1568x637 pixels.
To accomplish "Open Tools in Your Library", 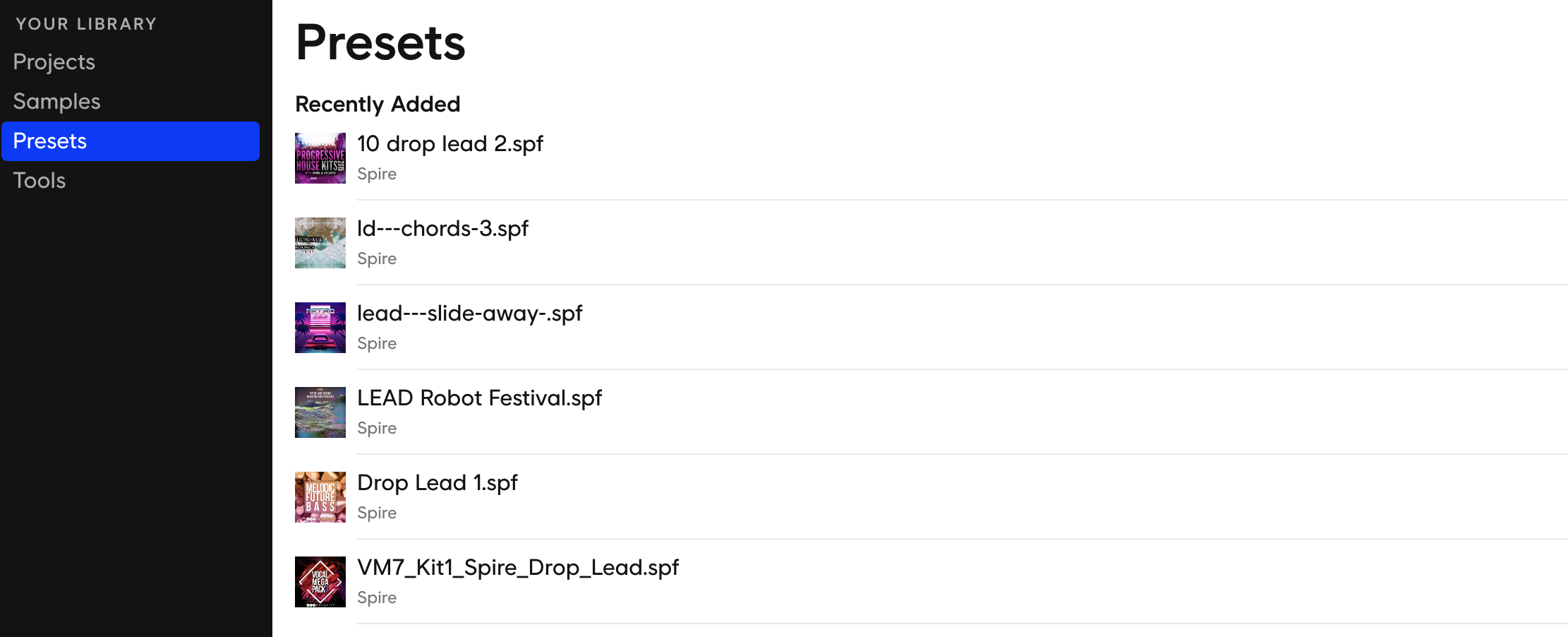I will pyautogui.click(x=40, y=181).
